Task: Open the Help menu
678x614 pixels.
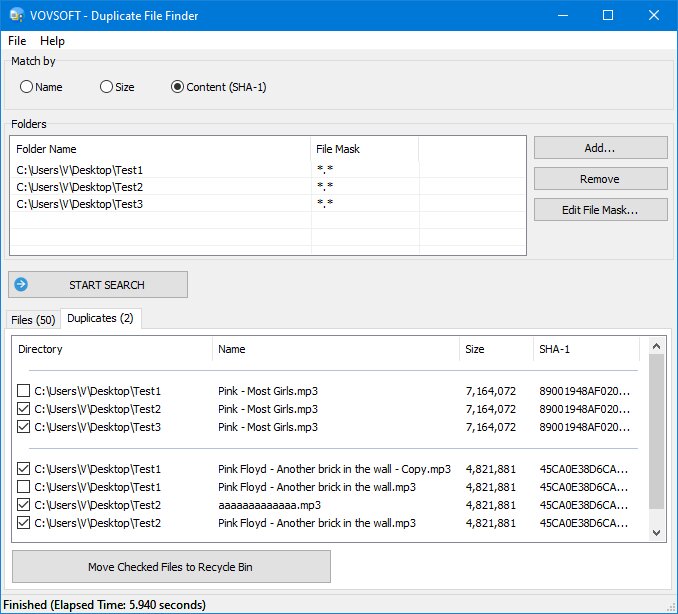Action: pos(52,41)
